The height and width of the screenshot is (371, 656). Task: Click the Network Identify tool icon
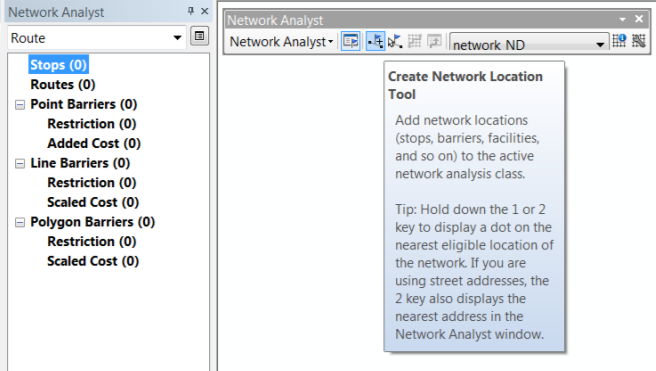pos(619,41)
